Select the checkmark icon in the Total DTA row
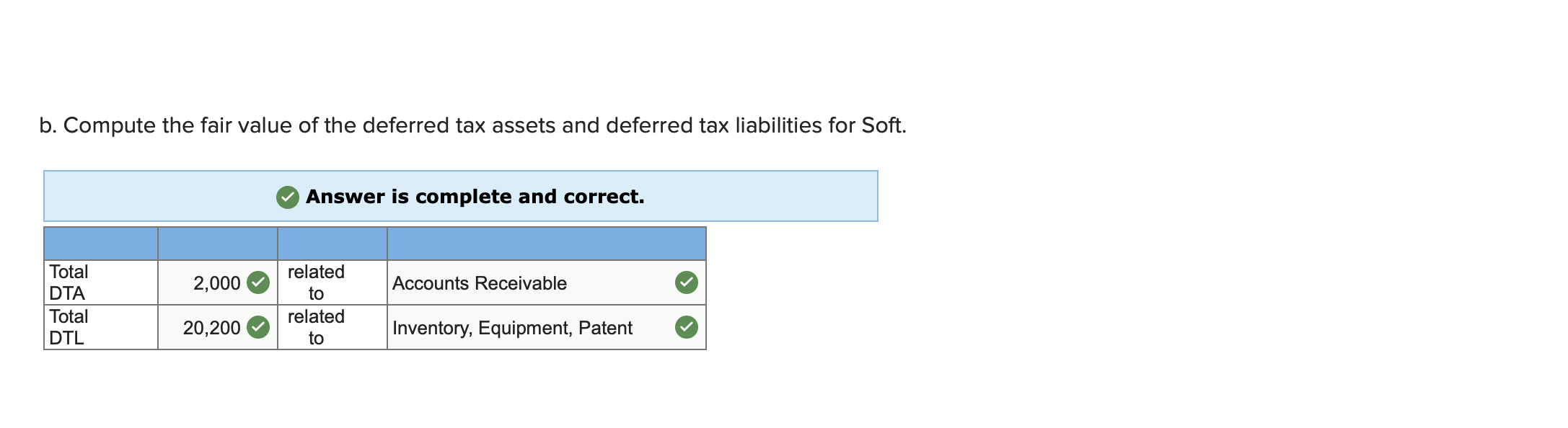 click(257, 284)
